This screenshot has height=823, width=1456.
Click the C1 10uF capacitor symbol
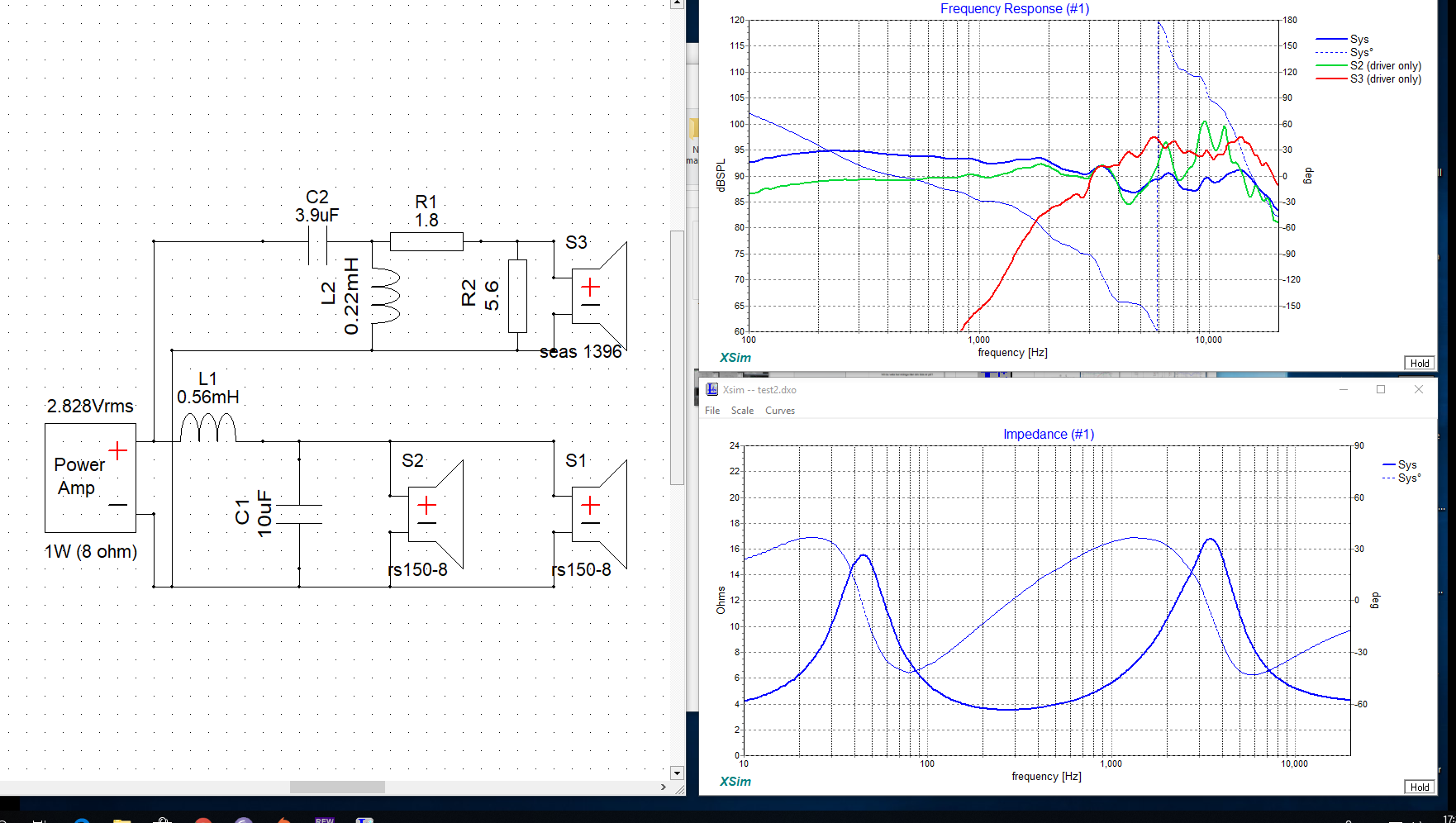[x=299, y=514]
